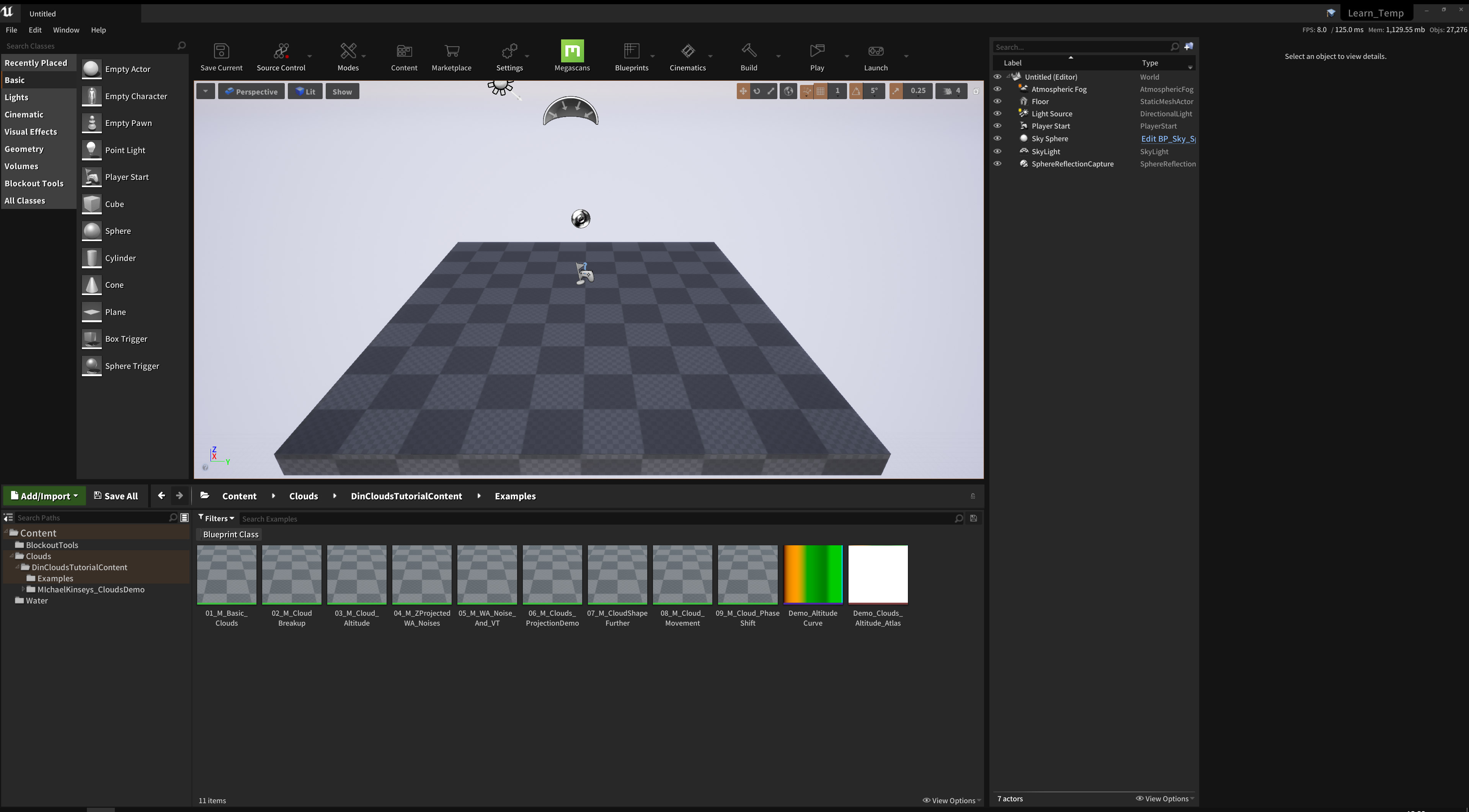Collapse the DinCloudsTutorialContent folder tree

tap(18, 567)
